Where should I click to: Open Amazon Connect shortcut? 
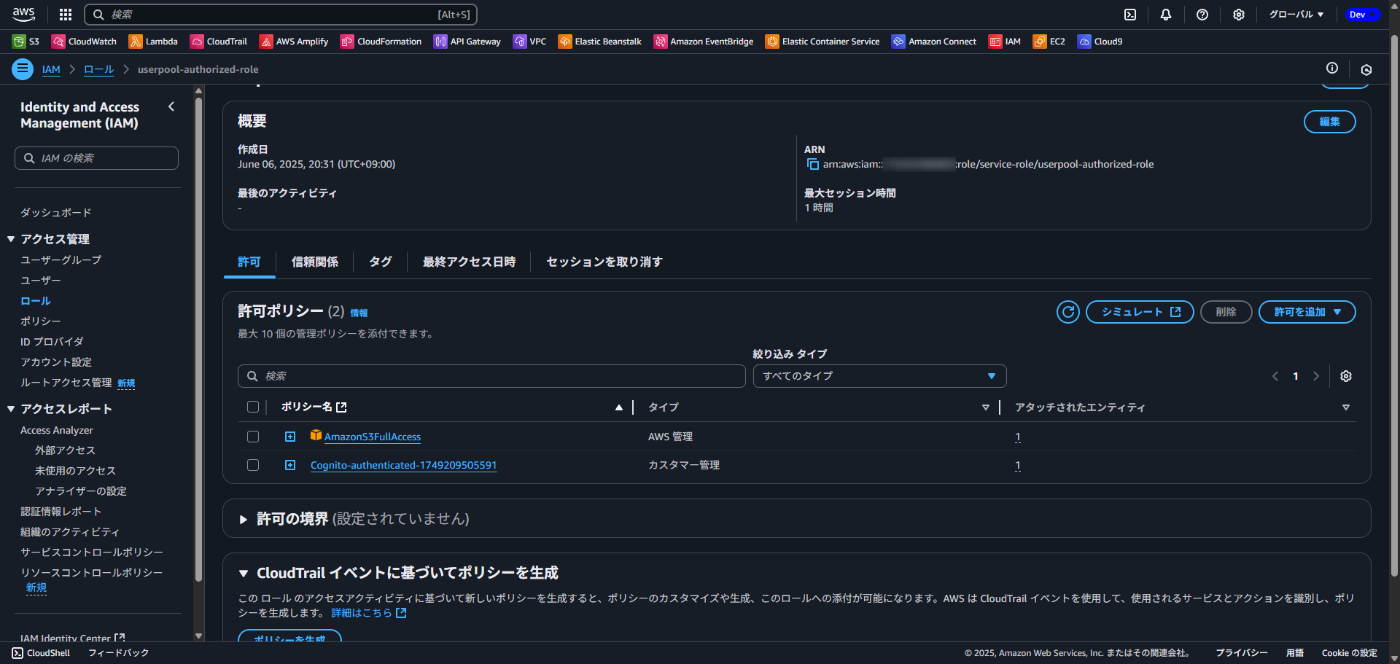[934, 42]
